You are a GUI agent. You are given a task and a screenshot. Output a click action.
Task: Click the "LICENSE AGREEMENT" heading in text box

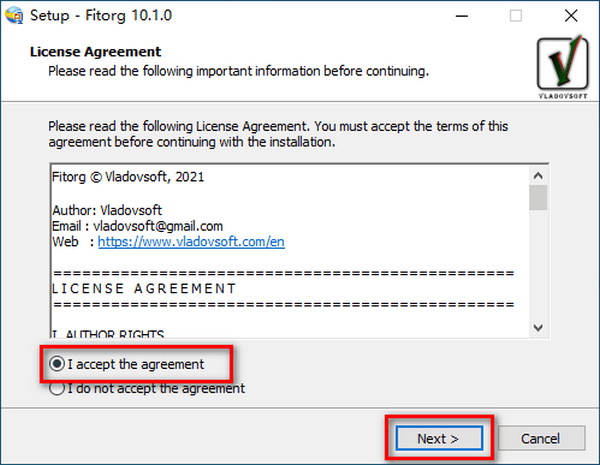144,289
